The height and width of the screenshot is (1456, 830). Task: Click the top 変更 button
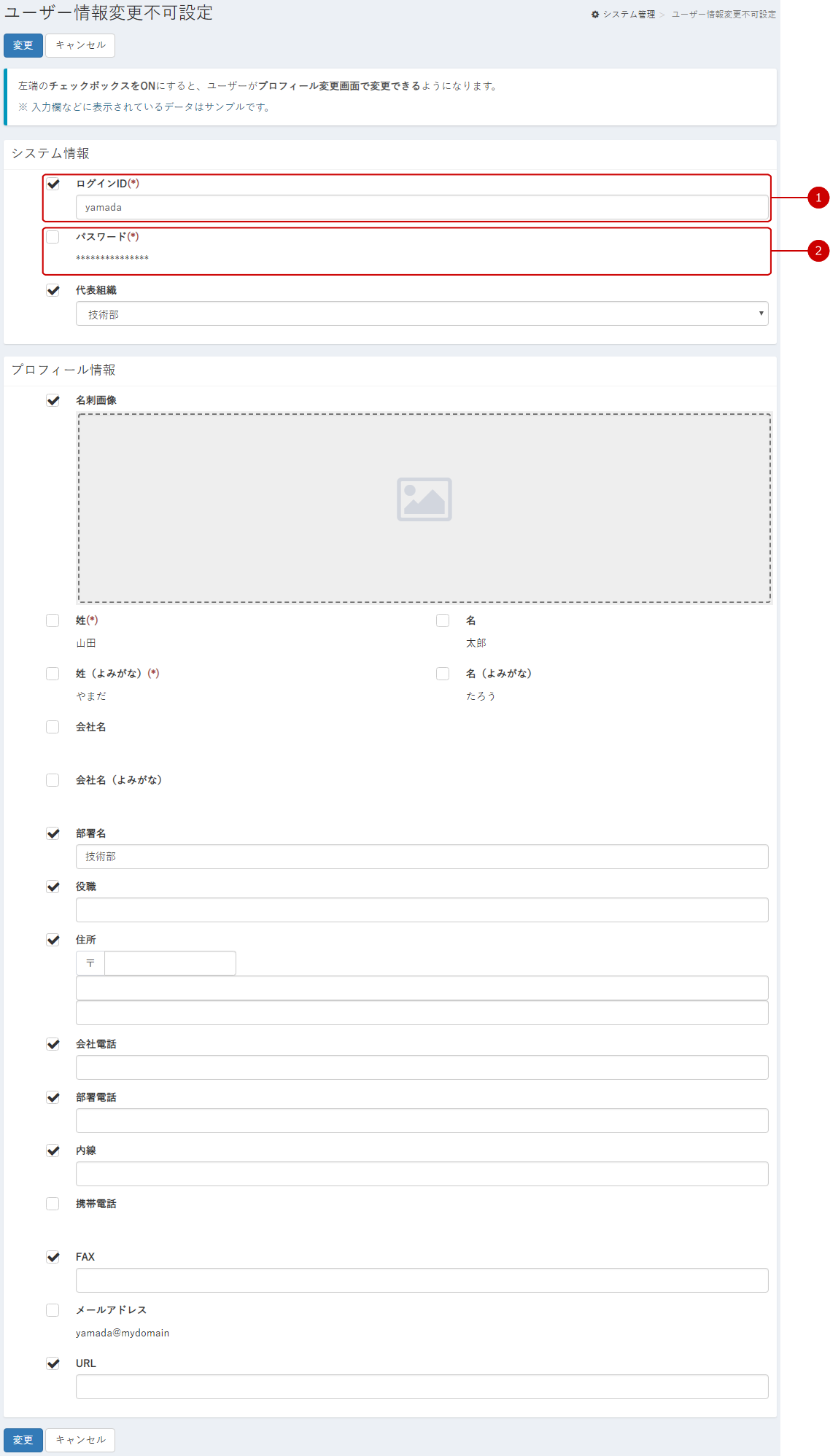point(23,45)
